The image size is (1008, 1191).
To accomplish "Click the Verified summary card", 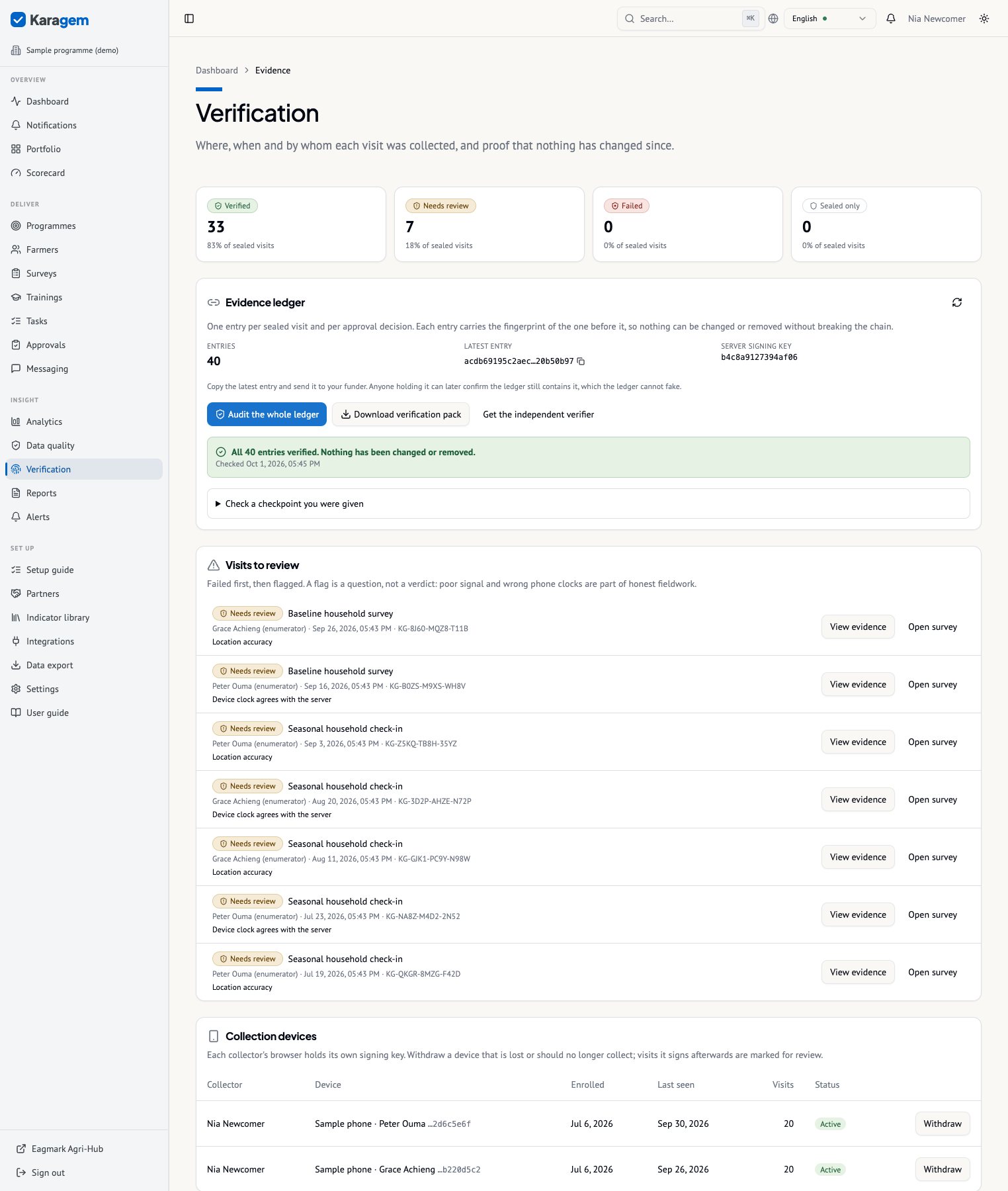I will [291, 224].
